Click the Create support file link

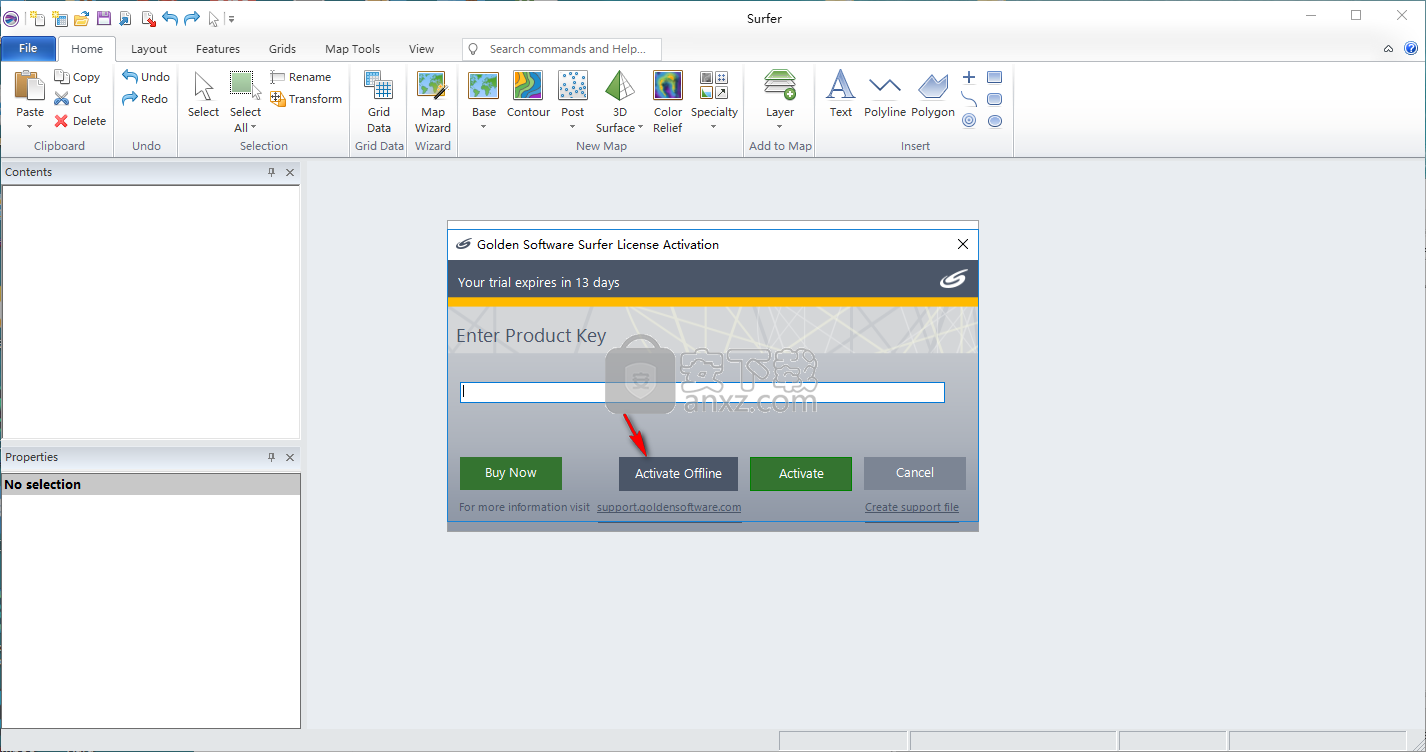tap(912, 507)
